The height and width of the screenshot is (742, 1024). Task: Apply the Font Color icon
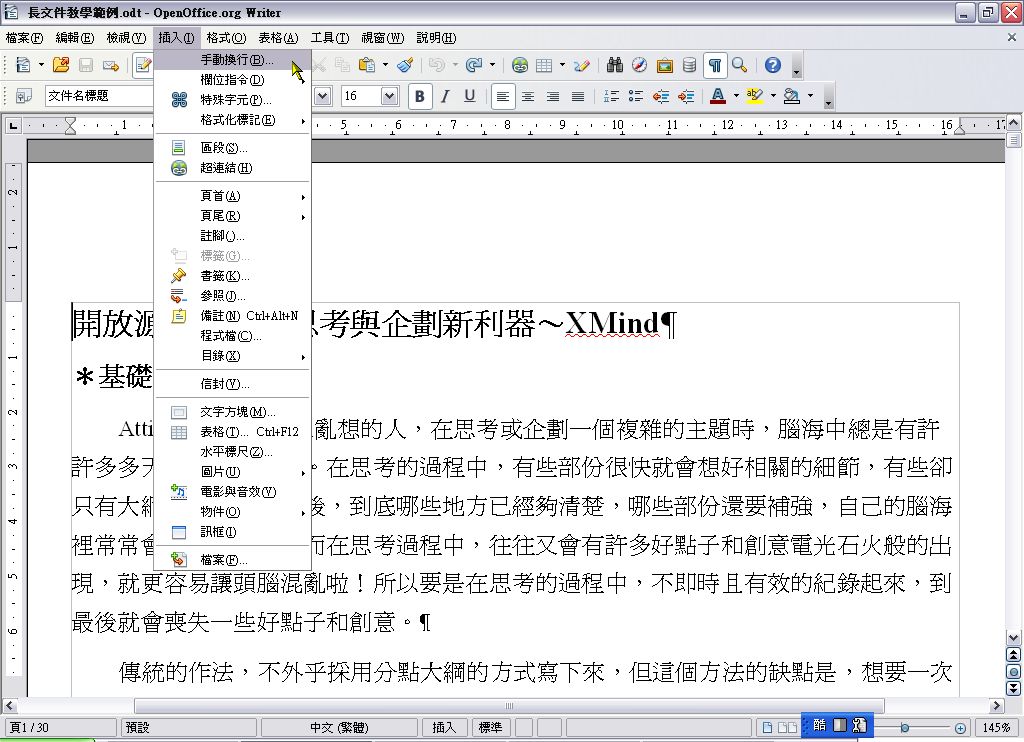[718, 96]
